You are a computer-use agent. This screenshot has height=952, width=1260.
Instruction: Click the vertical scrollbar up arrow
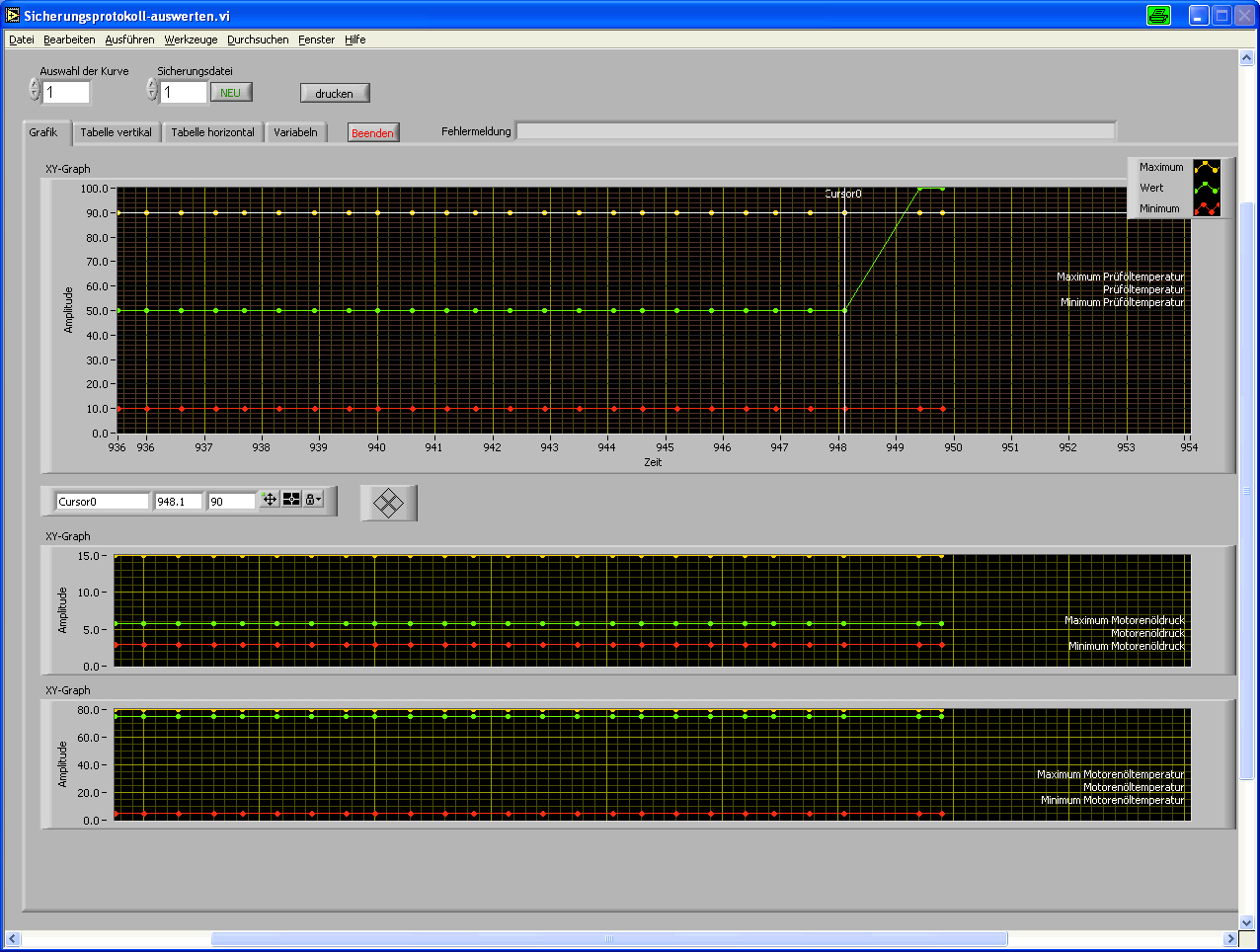click(1246, 57)
